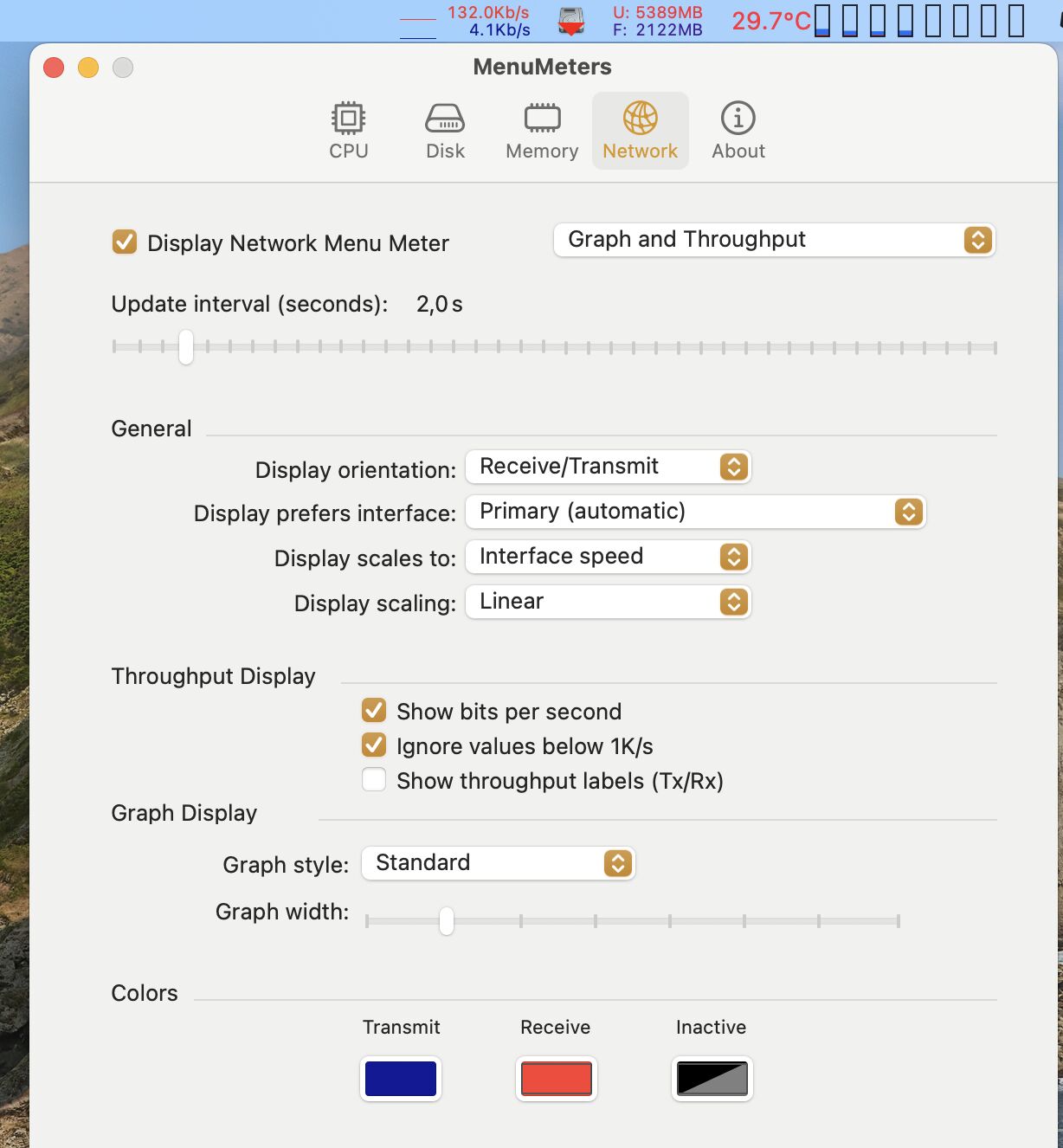Open the Display orientation dropdown
The image size is (1063, 1148).
coord(608,467)
